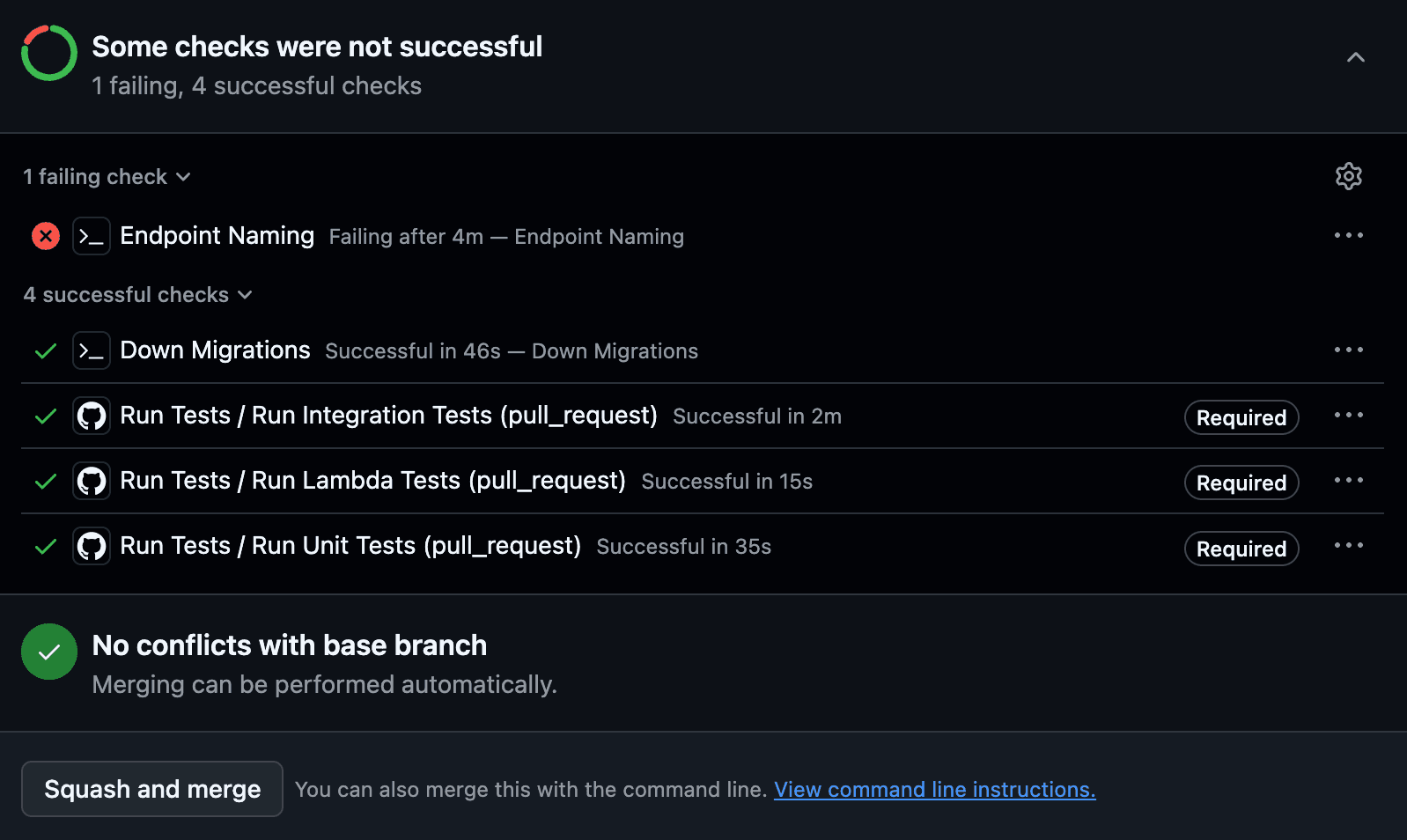Click the terminal icon beside Down Migrations
1407x840 pixels.
pyautogui.click(x=92, y=350)
